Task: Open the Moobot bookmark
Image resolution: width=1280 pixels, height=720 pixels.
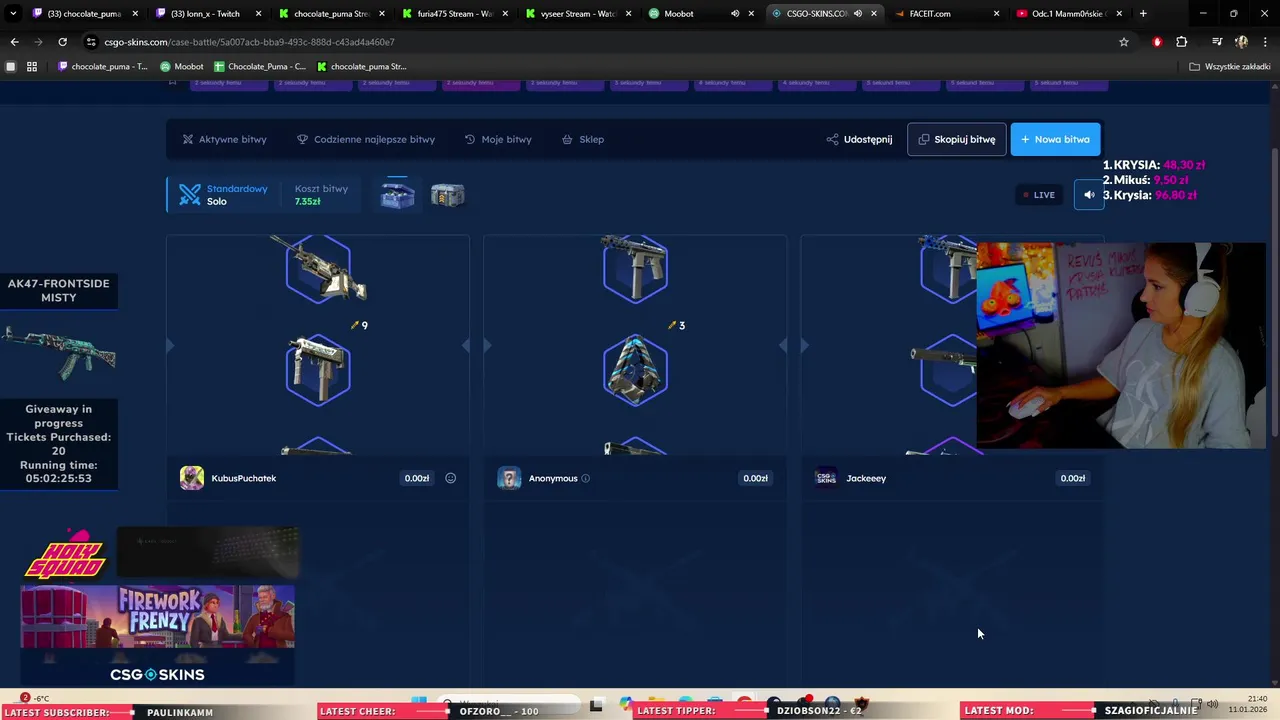Action: pos(181,67)
